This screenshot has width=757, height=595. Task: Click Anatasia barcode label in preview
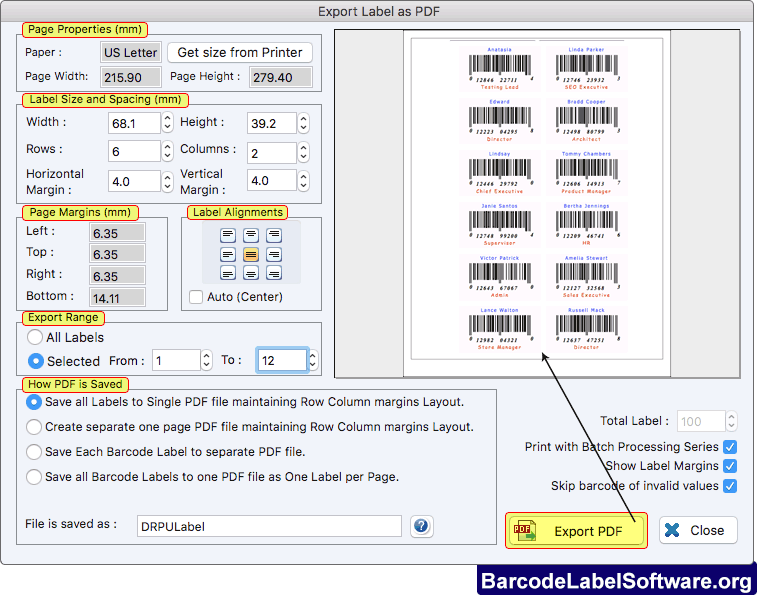click(499, 69)
